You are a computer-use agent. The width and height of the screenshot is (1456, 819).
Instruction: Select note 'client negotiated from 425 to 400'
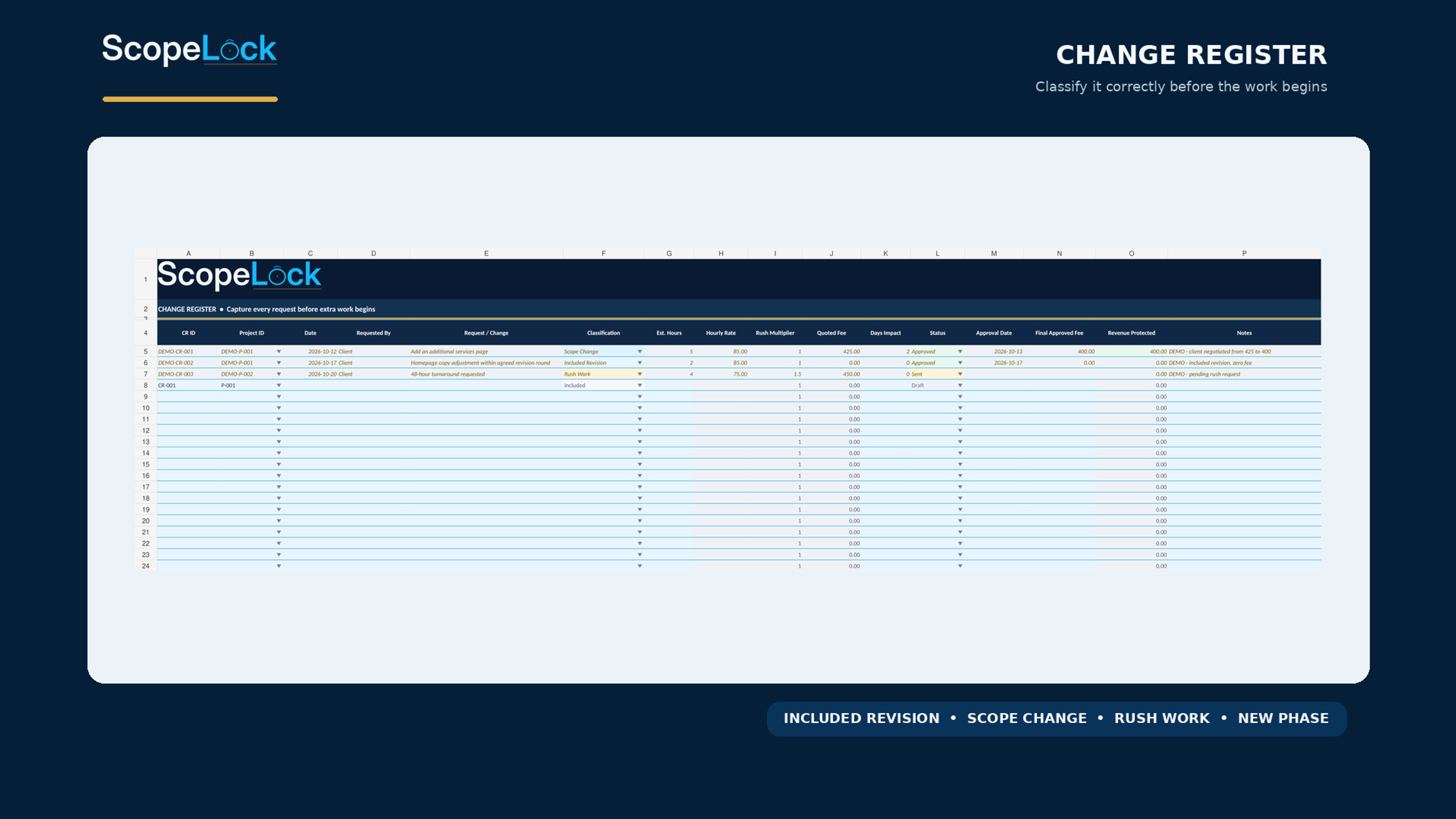click(1244, 351)
